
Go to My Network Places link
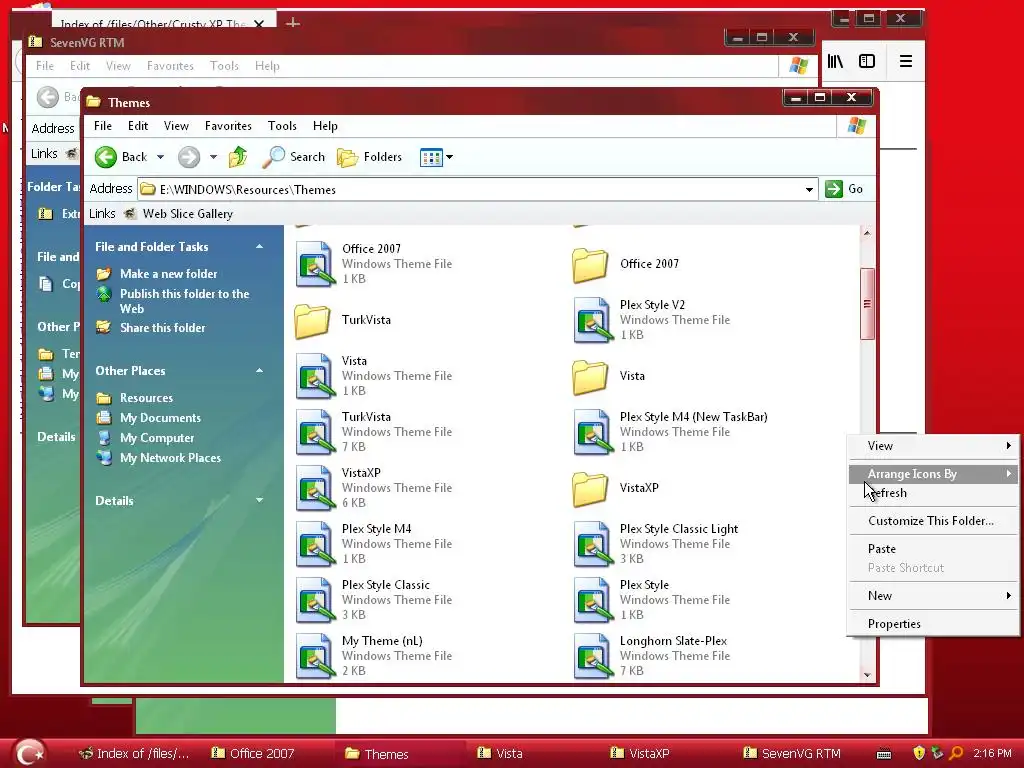point(170,458)
